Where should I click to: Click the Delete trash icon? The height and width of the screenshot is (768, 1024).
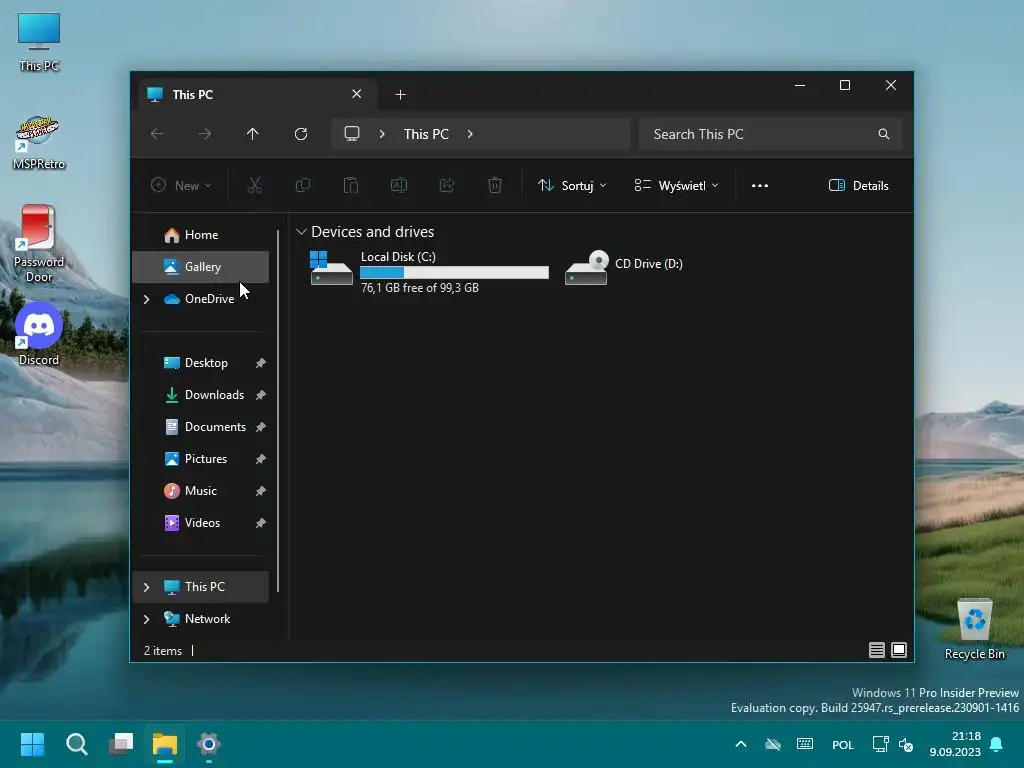tap(495, 185)
